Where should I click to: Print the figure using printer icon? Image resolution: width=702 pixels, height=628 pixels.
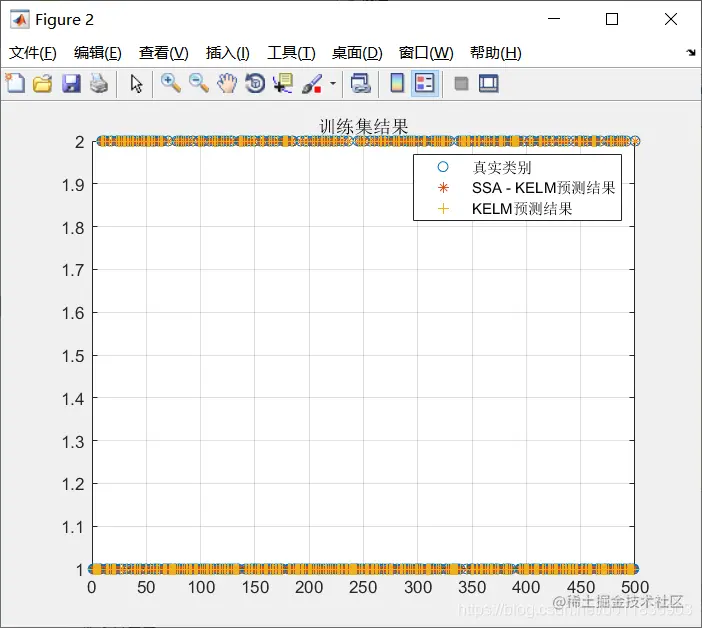tap(99, 84)
